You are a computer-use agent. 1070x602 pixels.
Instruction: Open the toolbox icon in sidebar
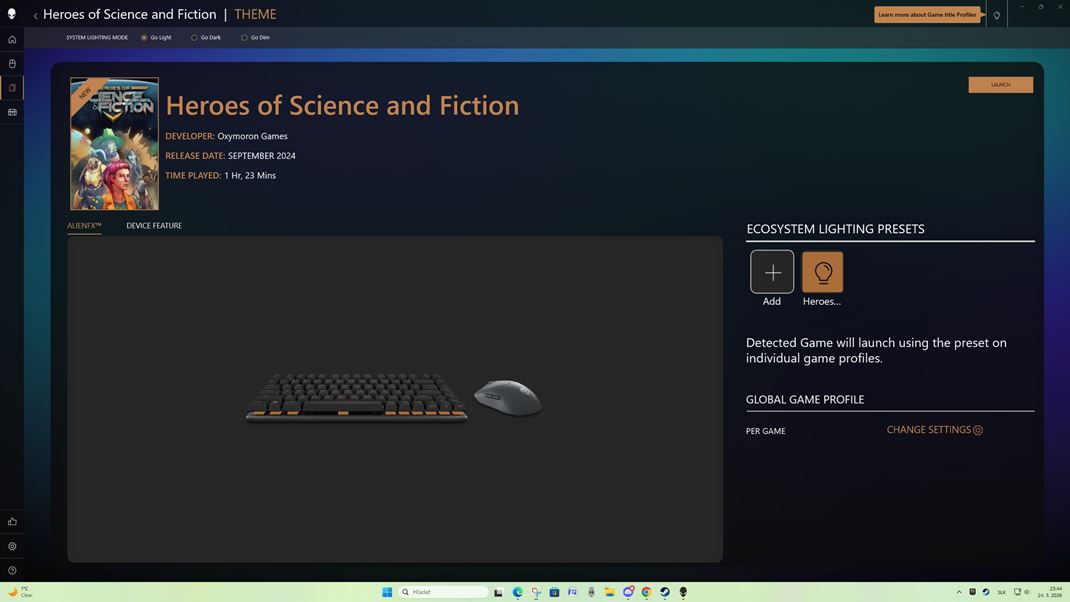12,112
